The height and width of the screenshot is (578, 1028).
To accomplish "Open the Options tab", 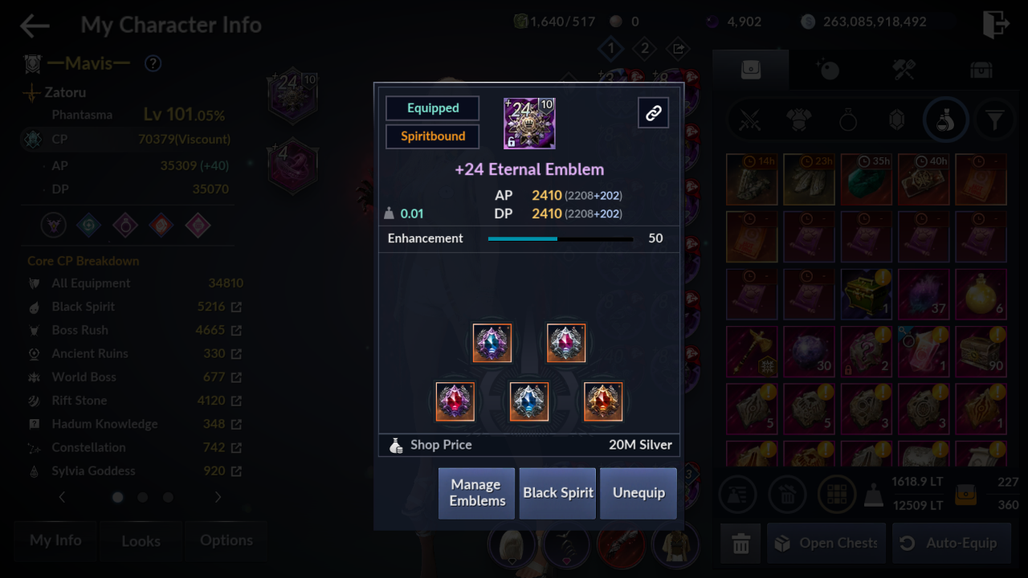I will click(226, 541).
